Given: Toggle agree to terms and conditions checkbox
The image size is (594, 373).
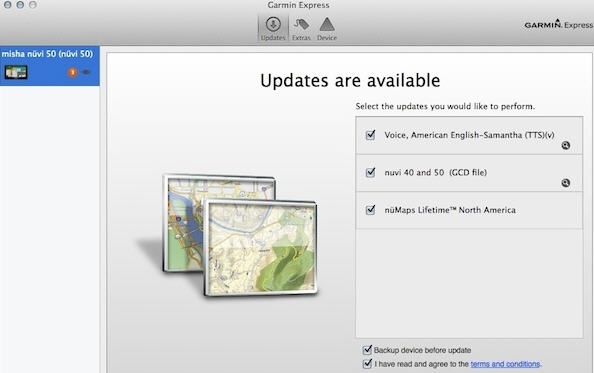Looking at the screenshot, I should tap(367, 364).
